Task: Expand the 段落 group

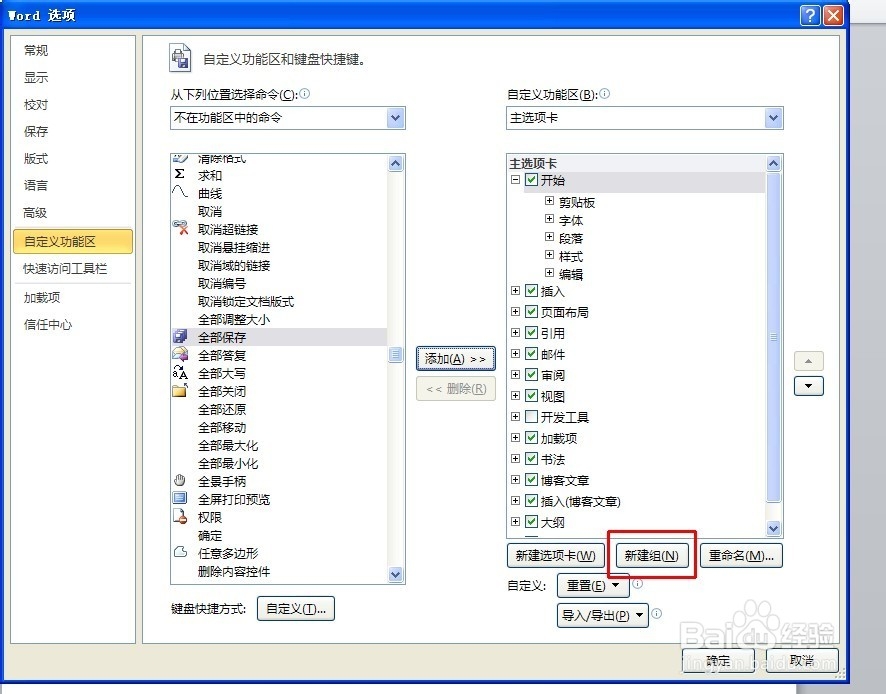Action: tap(549, 237)
